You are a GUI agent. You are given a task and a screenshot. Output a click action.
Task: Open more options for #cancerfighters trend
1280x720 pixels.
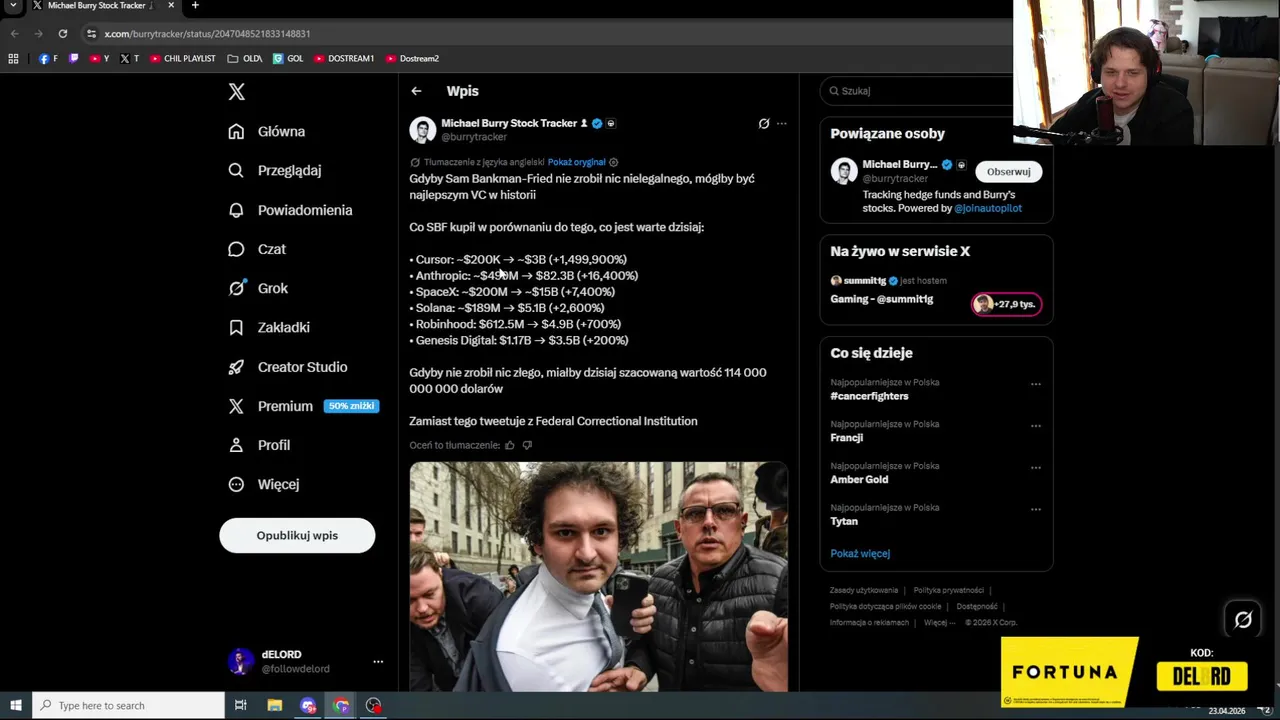(1035, 384)
